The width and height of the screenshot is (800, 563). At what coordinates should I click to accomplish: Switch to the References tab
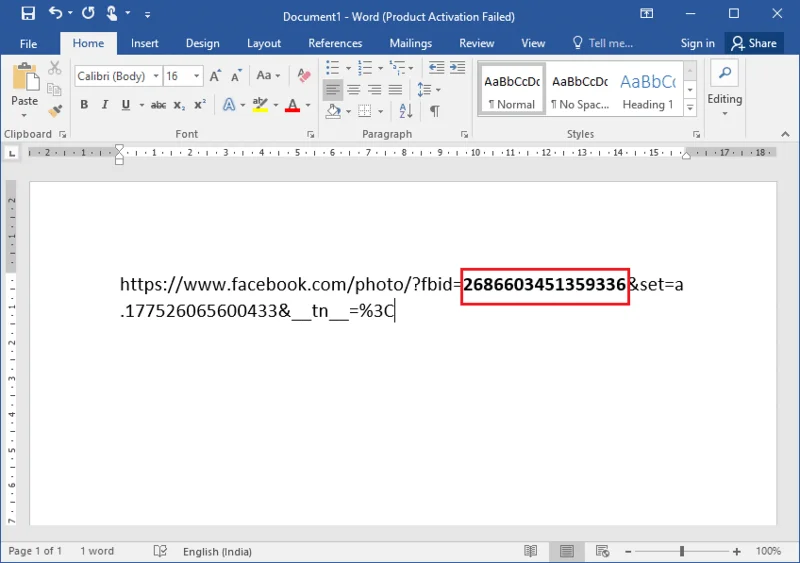click(335, 43)
